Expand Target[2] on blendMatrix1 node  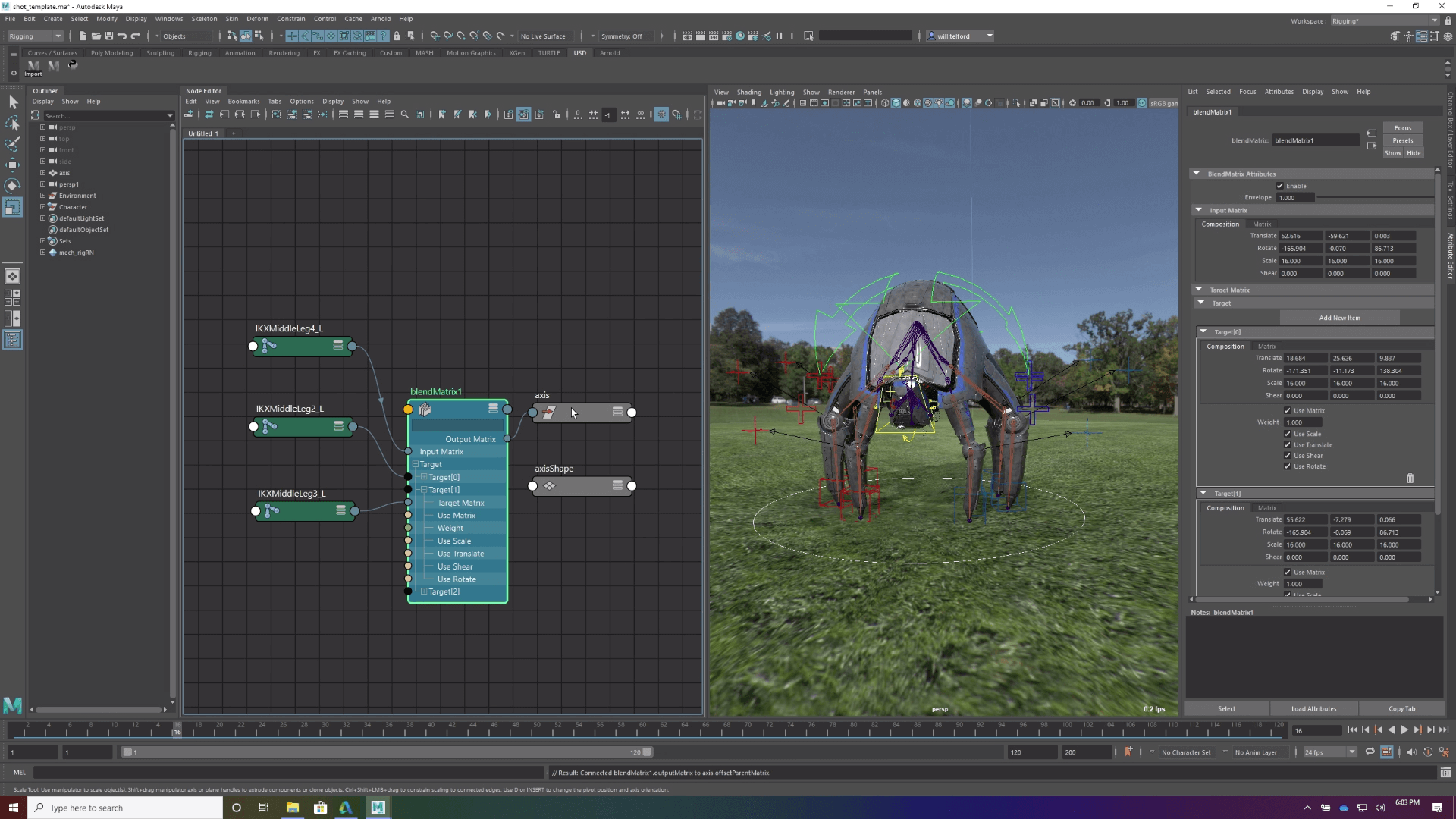coord(424,591)
